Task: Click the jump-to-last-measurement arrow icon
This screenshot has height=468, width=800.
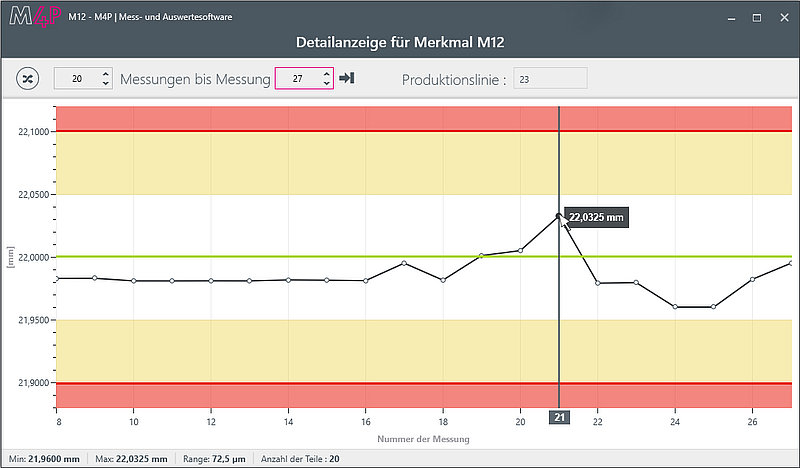Action: pyautogui.click(x=347, y=78)
